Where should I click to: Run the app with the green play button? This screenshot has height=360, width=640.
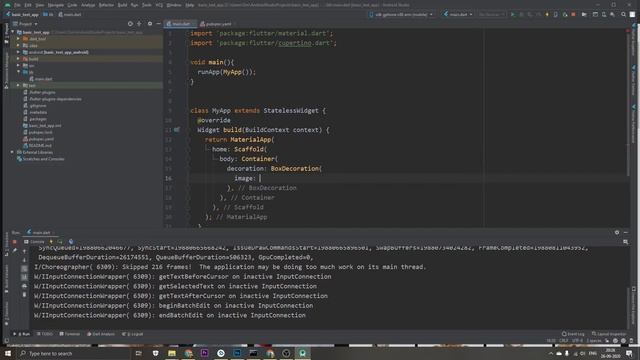(x=513, y=14)
